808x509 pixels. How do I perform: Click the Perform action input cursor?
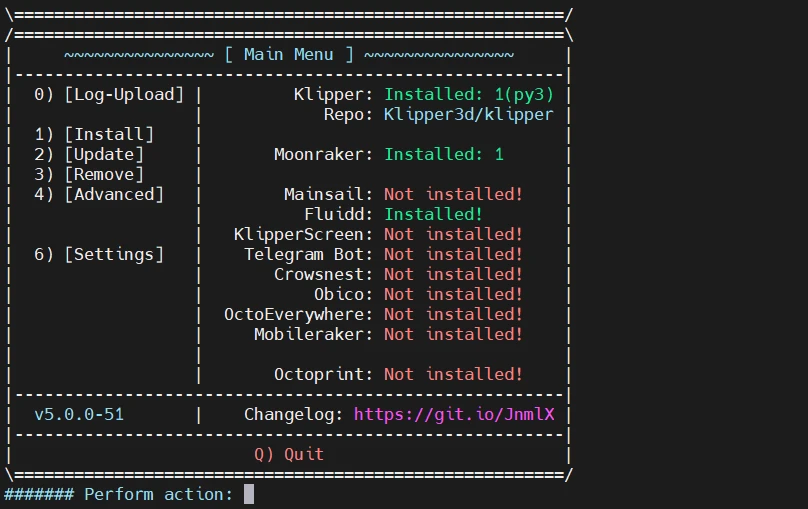(x=249, y=494)
